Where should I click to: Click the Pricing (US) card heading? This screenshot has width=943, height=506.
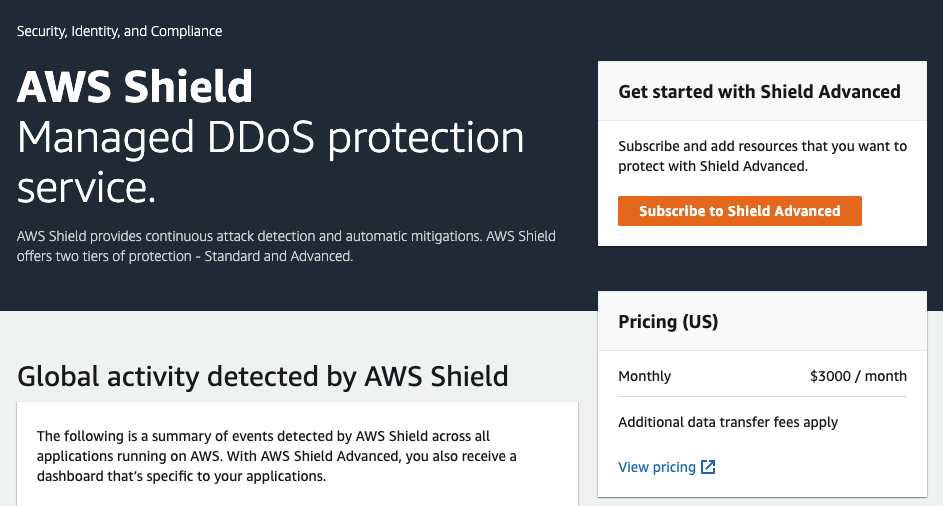668,322
